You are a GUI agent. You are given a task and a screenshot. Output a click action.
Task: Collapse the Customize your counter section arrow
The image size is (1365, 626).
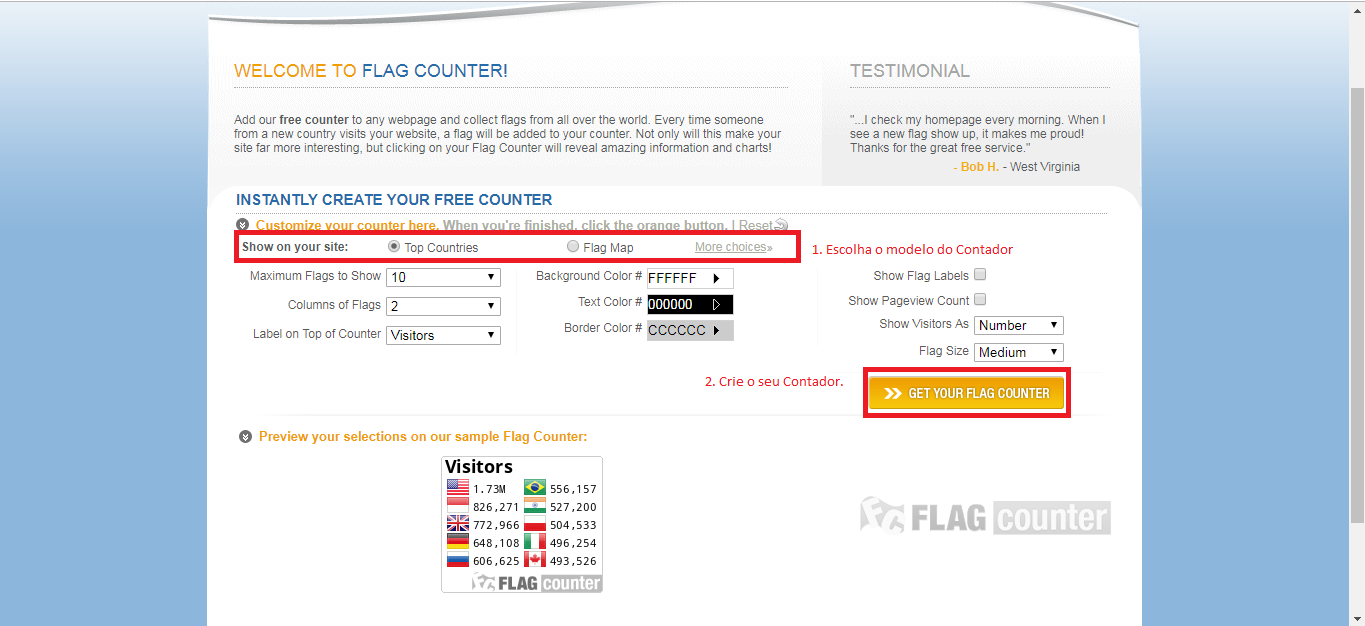point(242,225)
